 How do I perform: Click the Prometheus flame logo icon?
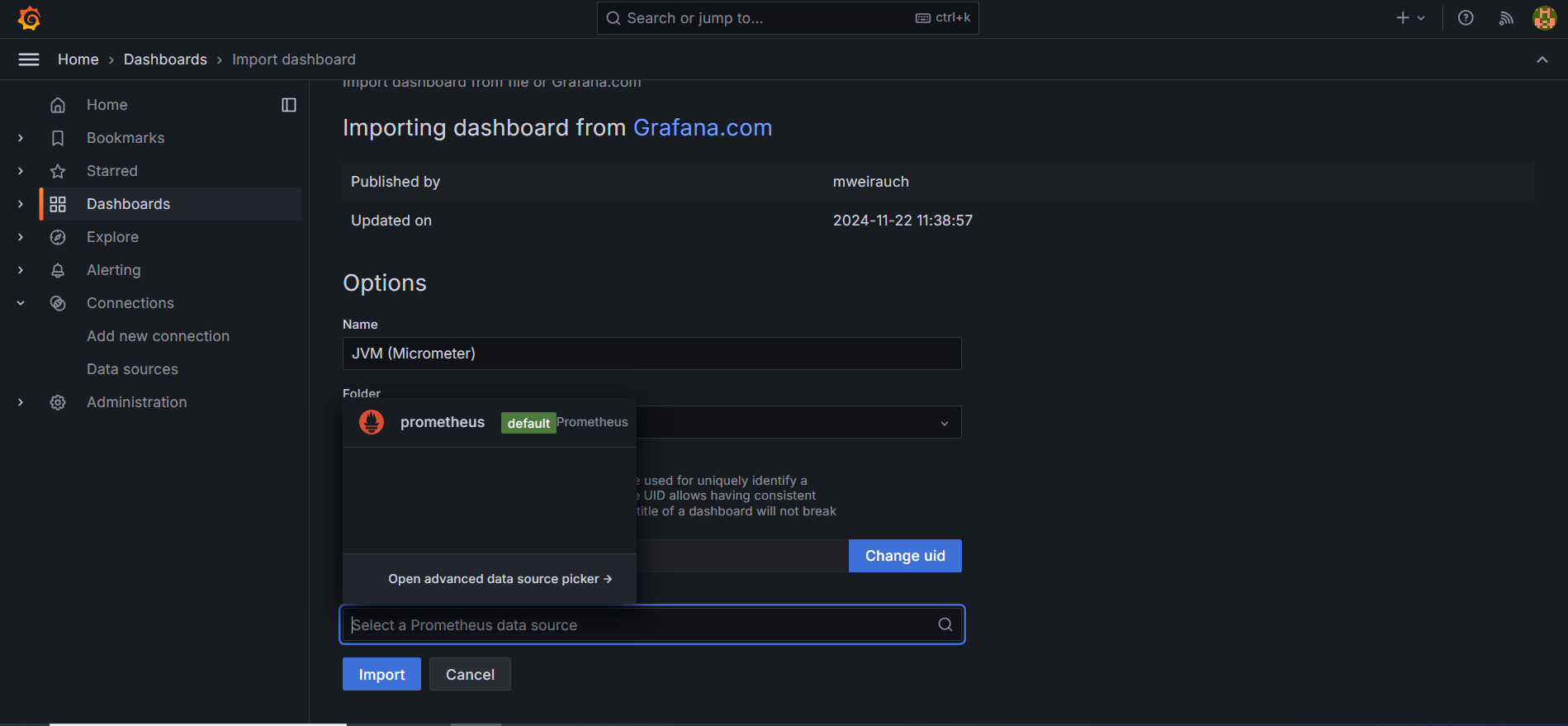372,422
